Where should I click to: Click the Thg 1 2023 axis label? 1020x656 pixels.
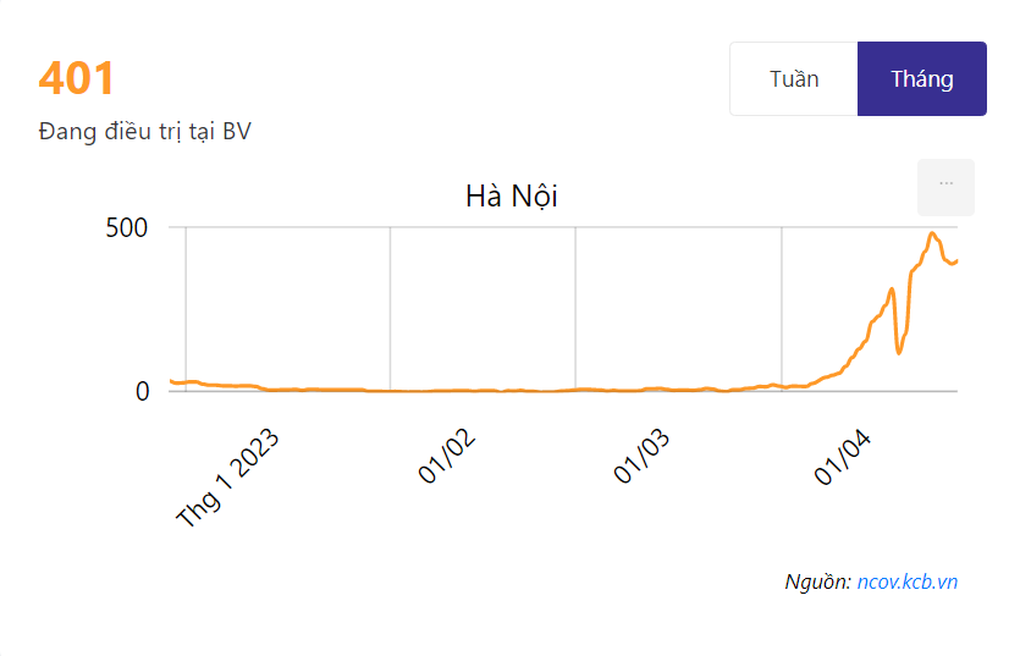[227, 478]
